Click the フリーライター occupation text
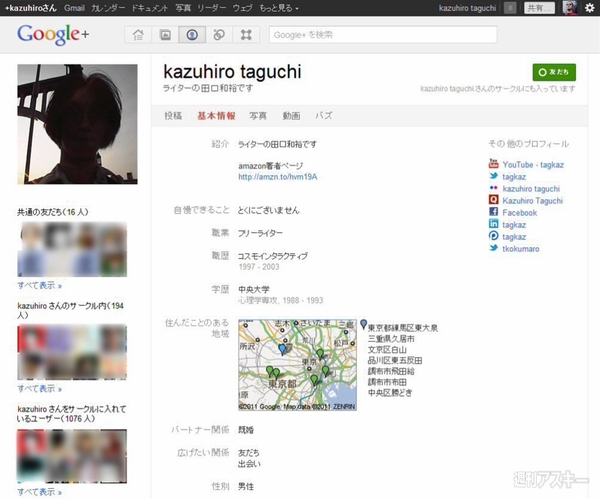The image size is (600, 499). pos(260,233)
